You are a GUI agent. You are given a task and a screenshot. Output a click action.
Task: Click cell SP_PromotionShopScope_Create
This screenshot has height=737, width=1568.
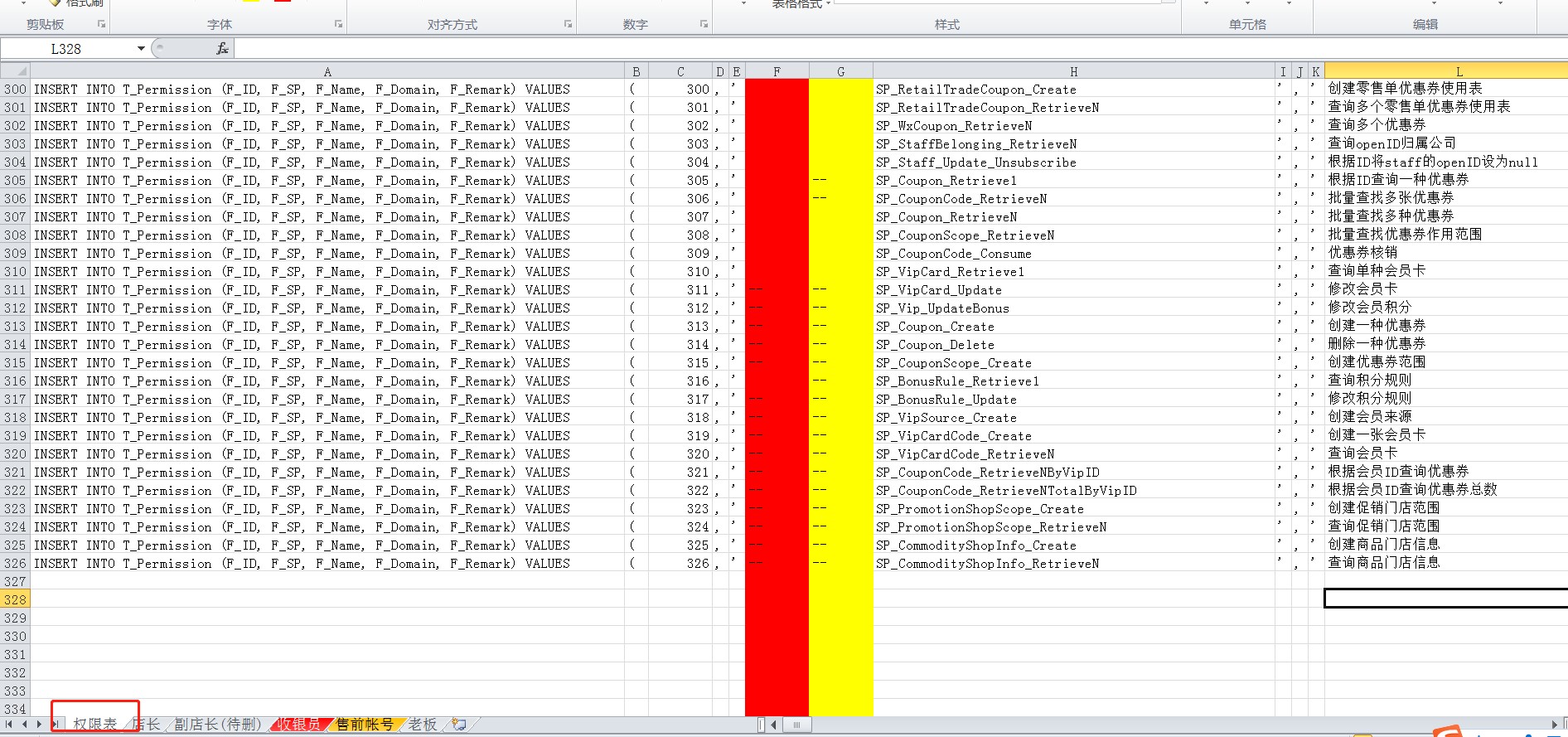(1073, 509)
